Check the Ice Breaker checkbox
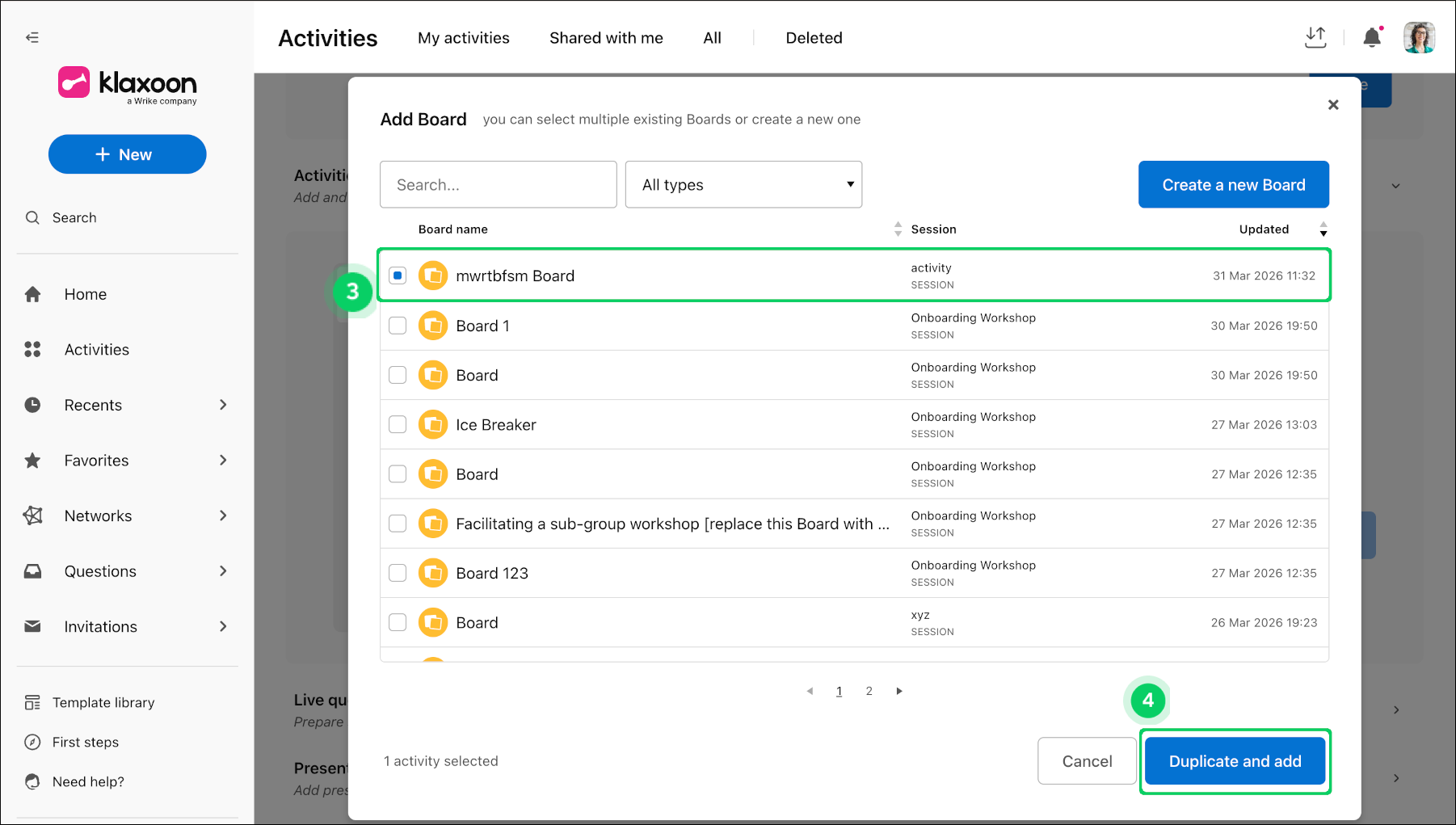Image resolution: width=1456 pixels, height=825 pixels. [x=398, y=424]
